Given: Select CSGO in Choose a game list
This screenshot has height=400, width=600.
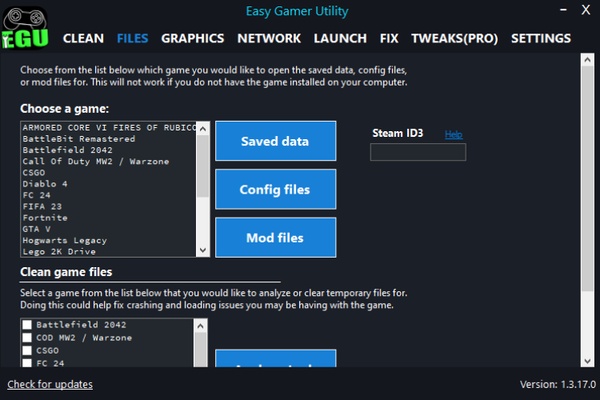Looking at the screenshot, I should tap(109, 173).
